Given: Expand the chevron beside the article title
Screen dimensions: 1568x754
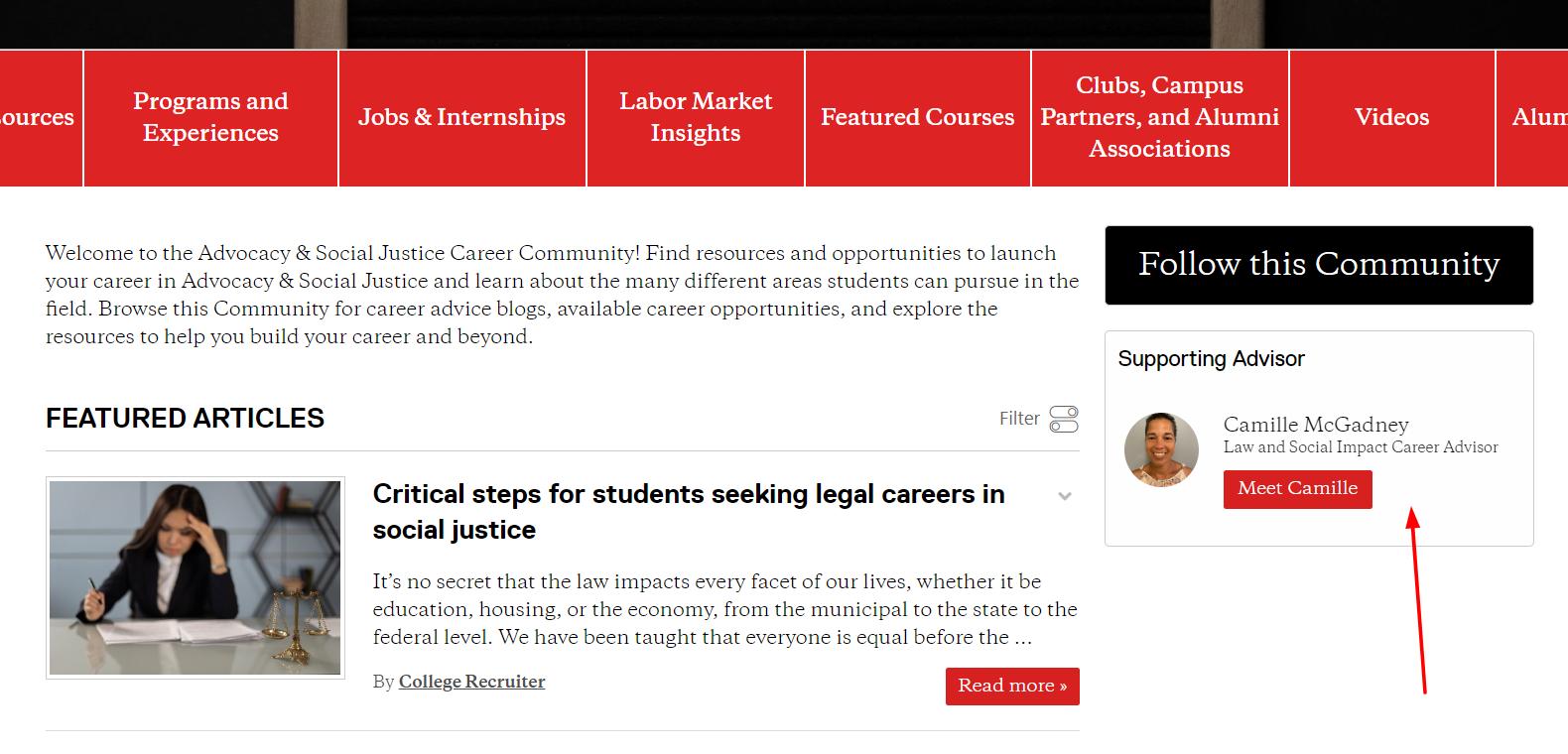Looking at the screenshot, I should [1065, 496].
